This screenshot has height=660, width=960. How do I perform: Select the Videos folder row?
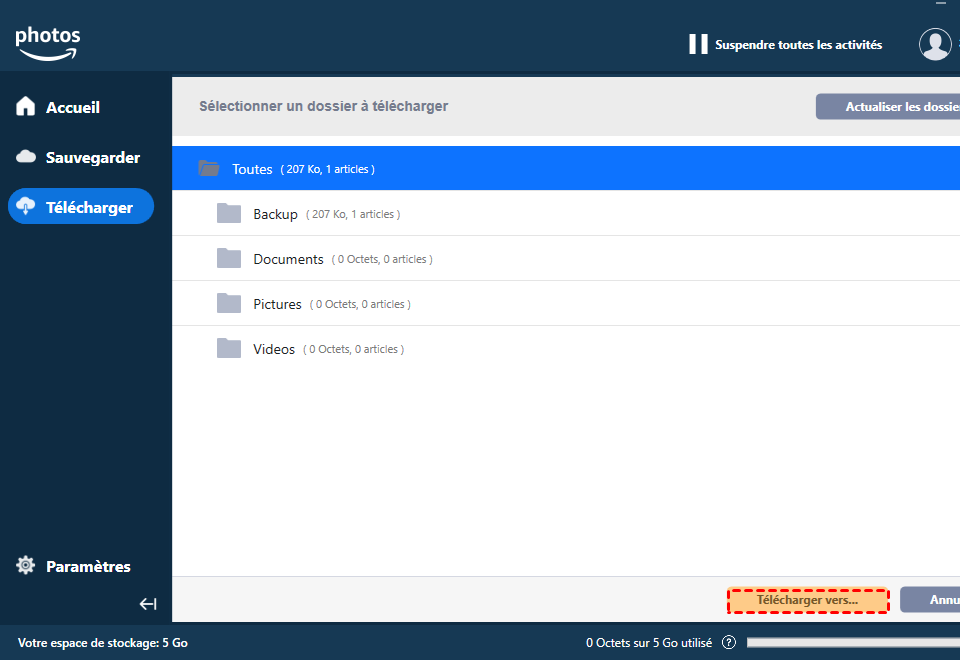click(566, 348)
